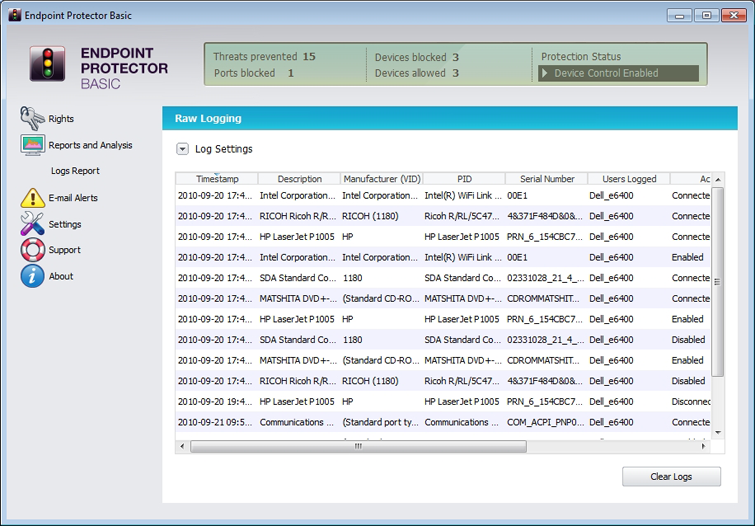
Task: Select the RICOH (1180) Connected log row
Action: tap(443, 216)
